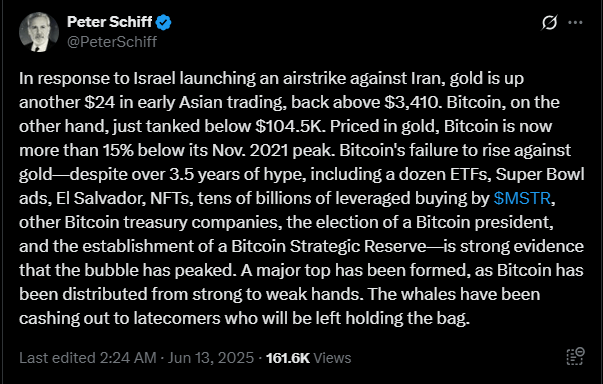Image resolution: width=603 pixels, height=384 pixels.
Task: Click the 2:24 AM timestamp
Action: [x=128, y=358]
